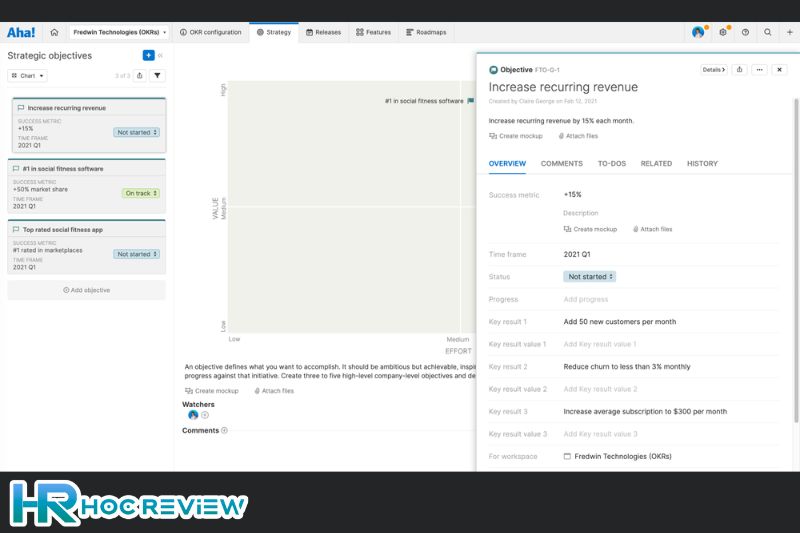Click the plus icon in top bar
The width and height of the screenshot is (800, 533).
(789, 32)
